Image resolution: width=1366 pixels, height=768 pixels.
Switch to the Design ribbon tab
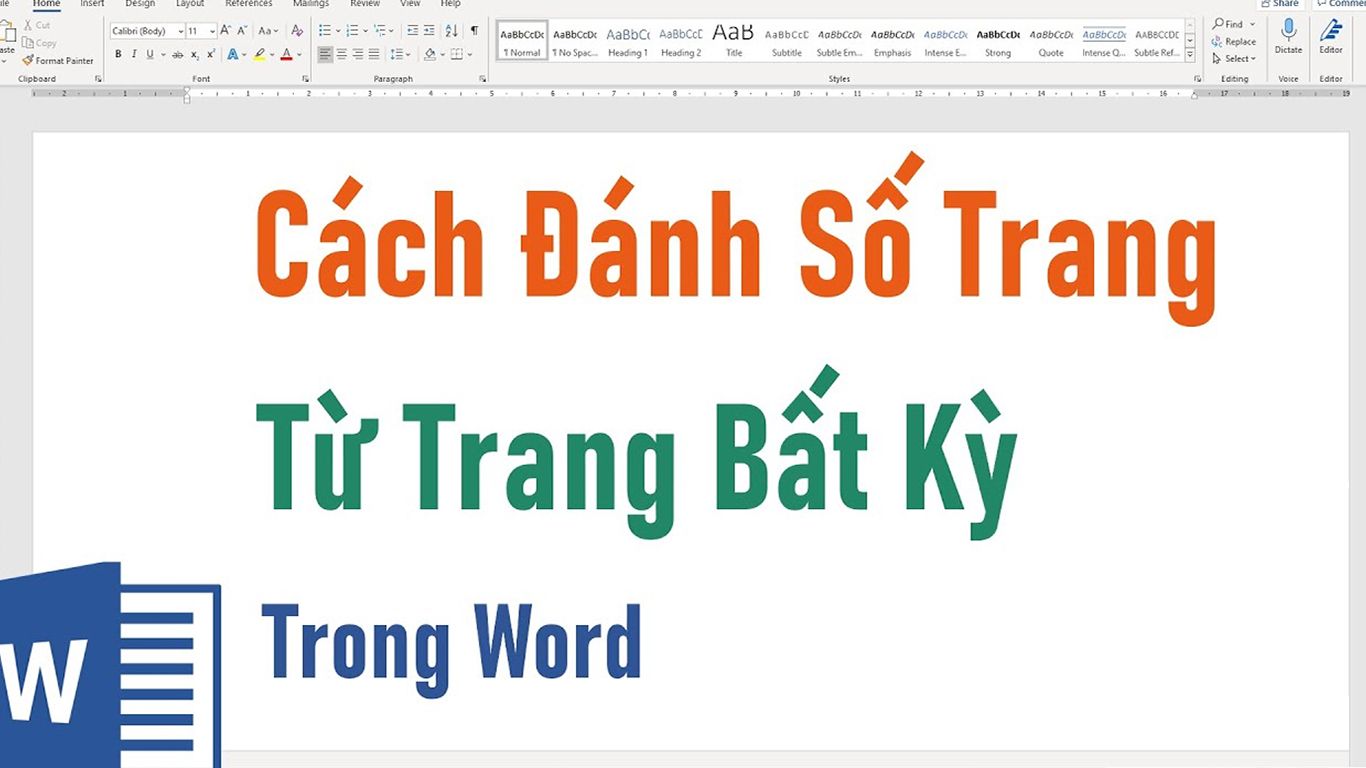point(140,4)
